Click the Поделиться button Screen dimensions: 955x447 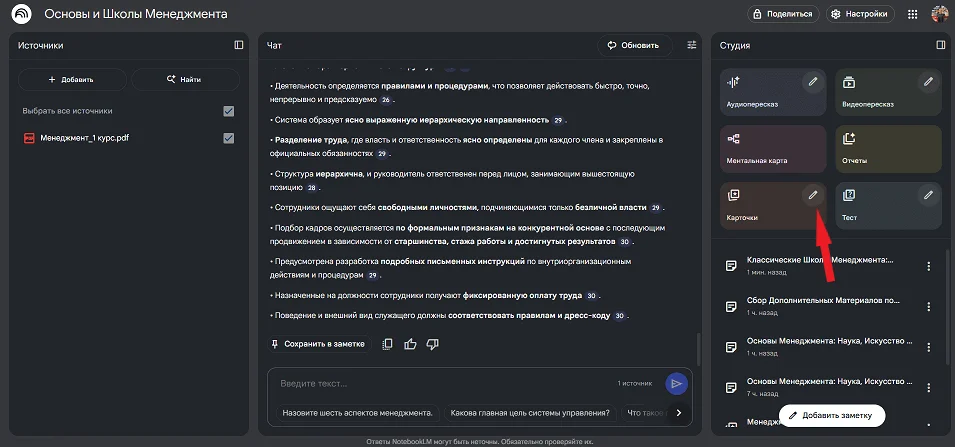783,14
